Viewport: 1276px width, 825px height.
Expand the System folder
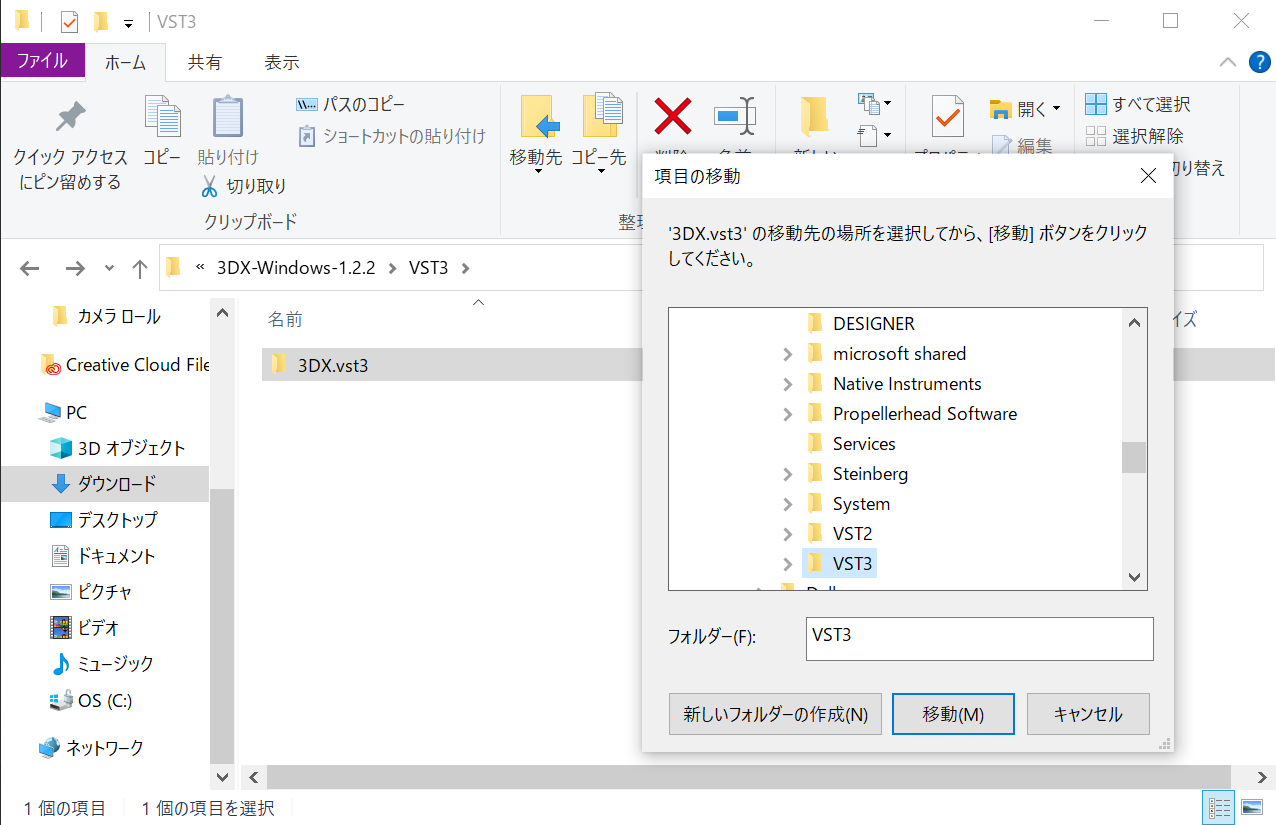click(x=788, y=504)
